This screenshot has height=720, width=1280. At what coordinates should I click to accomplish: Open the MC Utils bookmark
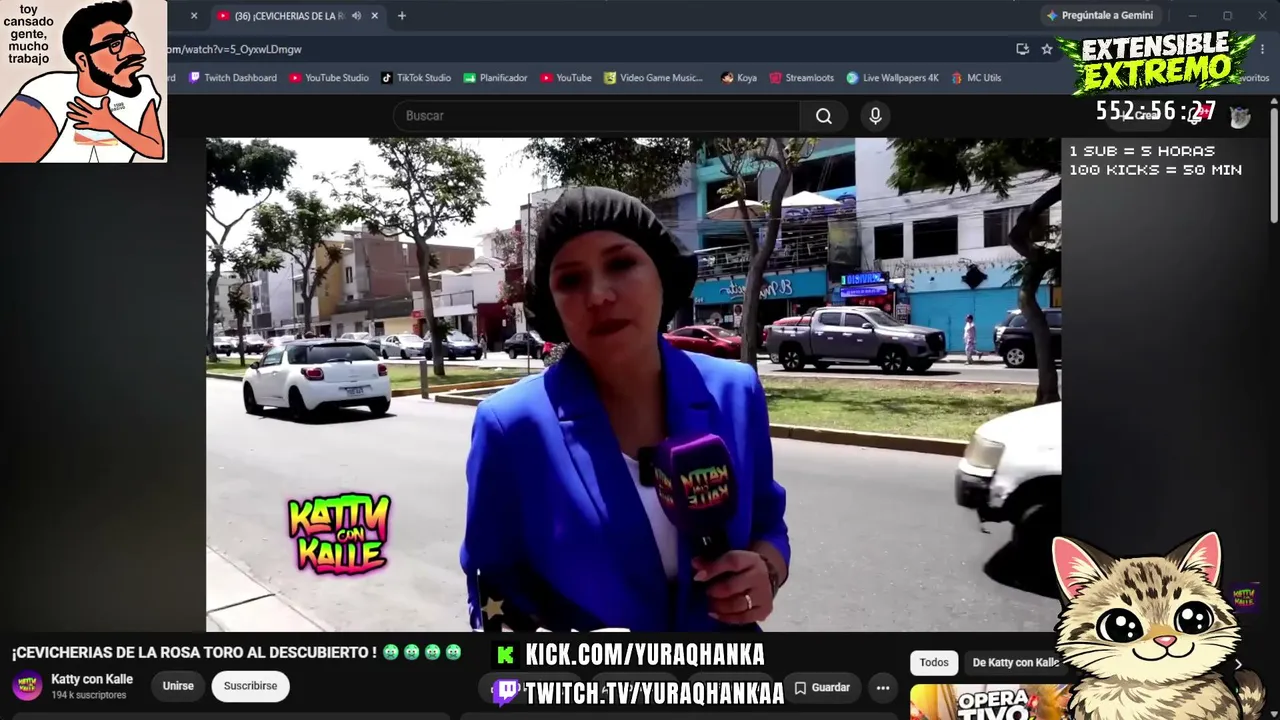(x=976, y=78)
